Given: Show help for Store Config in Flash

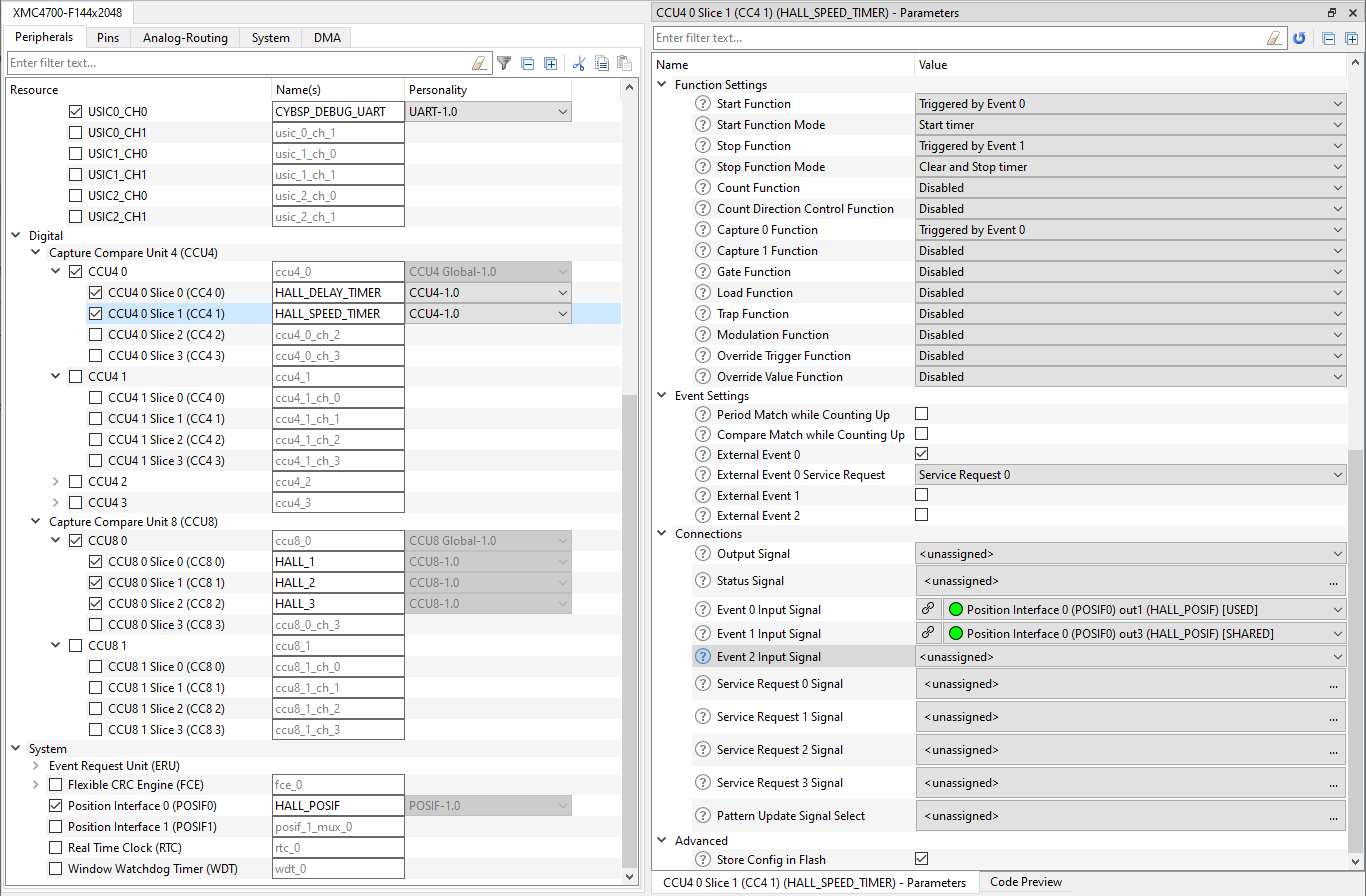Looking at the screenshot, I should 703,860.
